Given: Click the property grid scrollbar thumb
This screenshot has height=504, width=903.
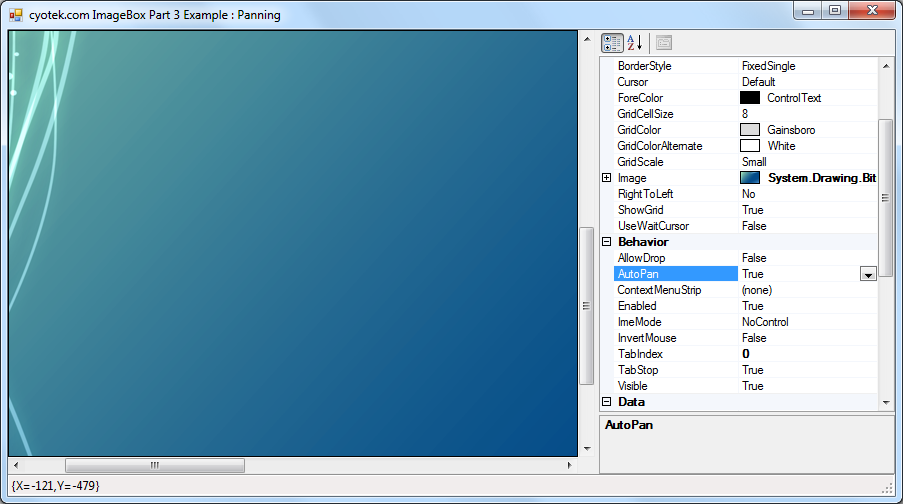Looking at the screenshot, I should [x=886, y=198].
